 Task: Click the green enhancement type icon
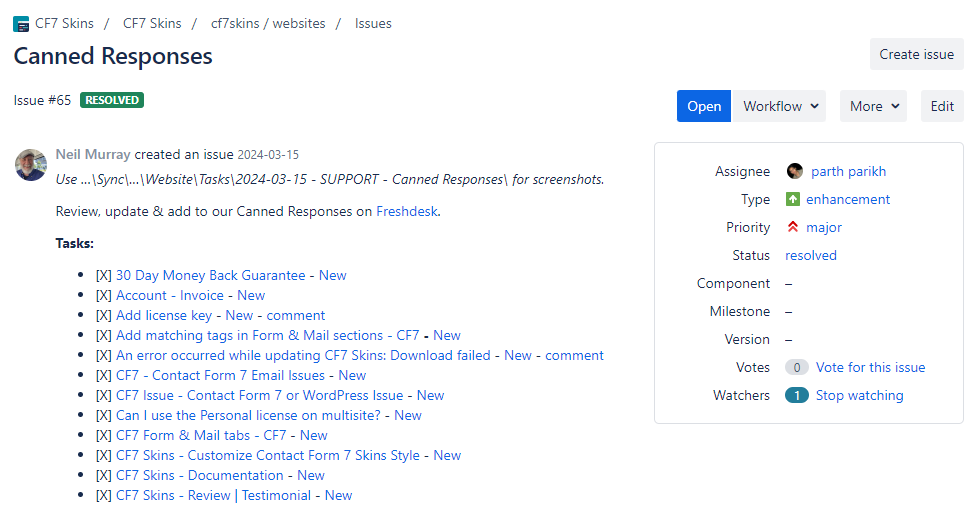[793, 199]
